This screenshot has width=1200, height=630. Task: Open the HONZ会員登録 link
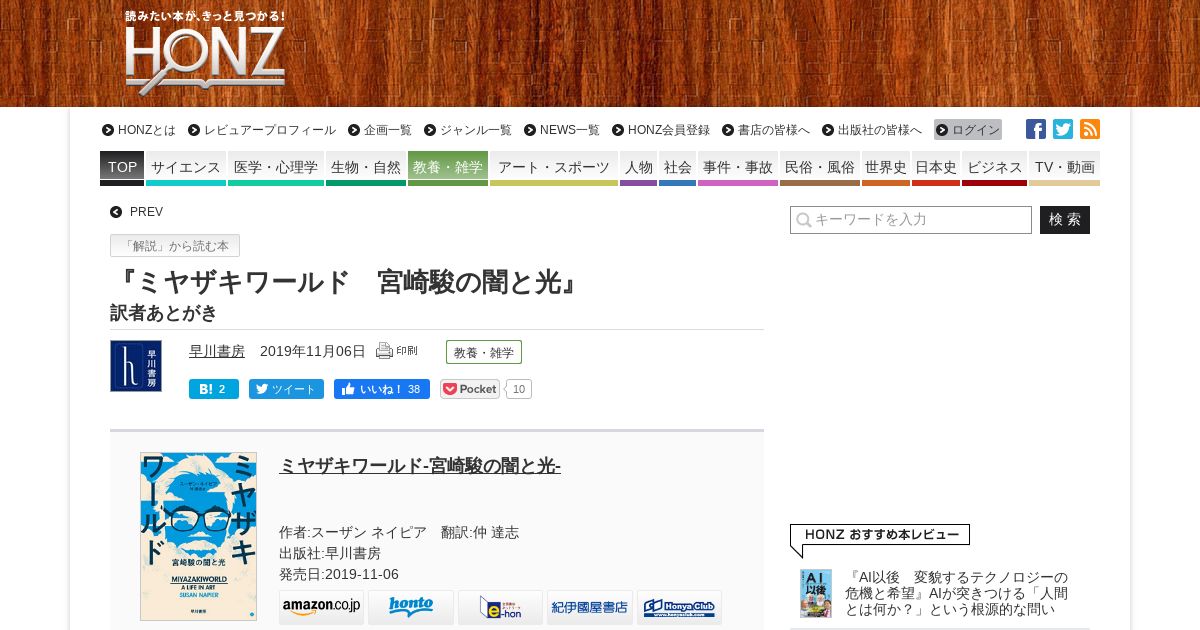click(661, 130)
